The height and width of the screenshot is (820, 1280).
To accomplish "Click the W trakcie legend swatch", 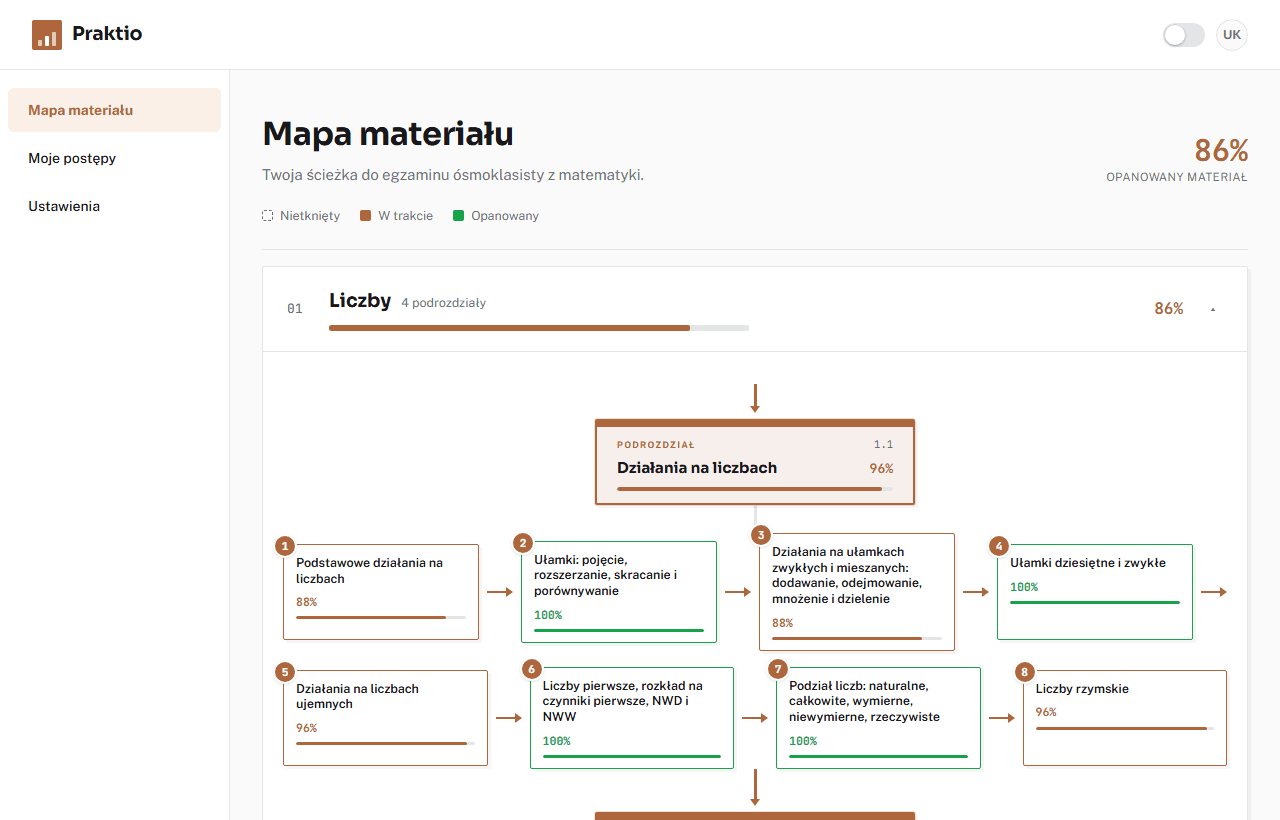I will click(365, 215).
